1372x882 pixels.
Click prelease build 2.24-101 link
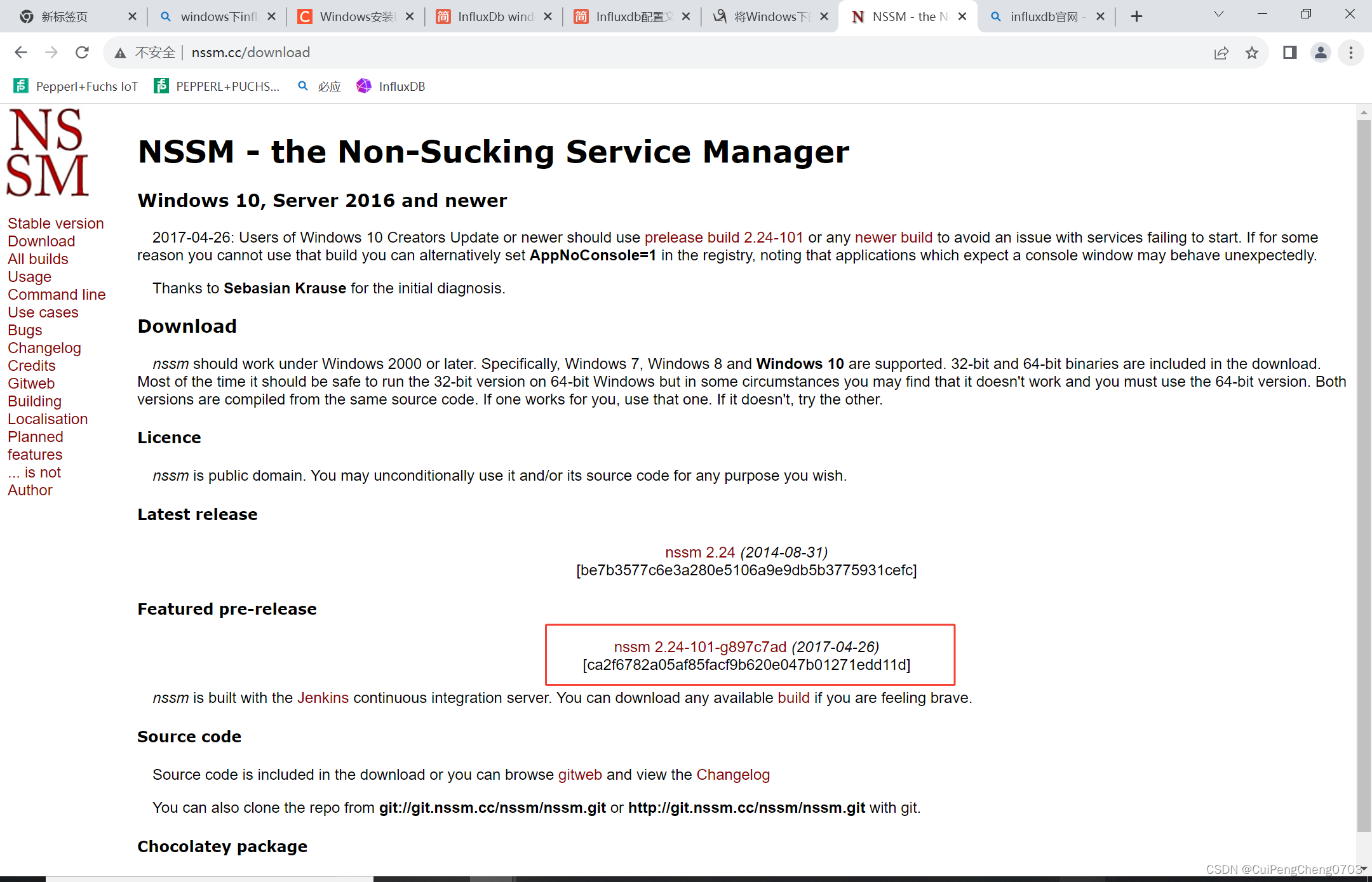pyautogui.click(x=724, y=237)
